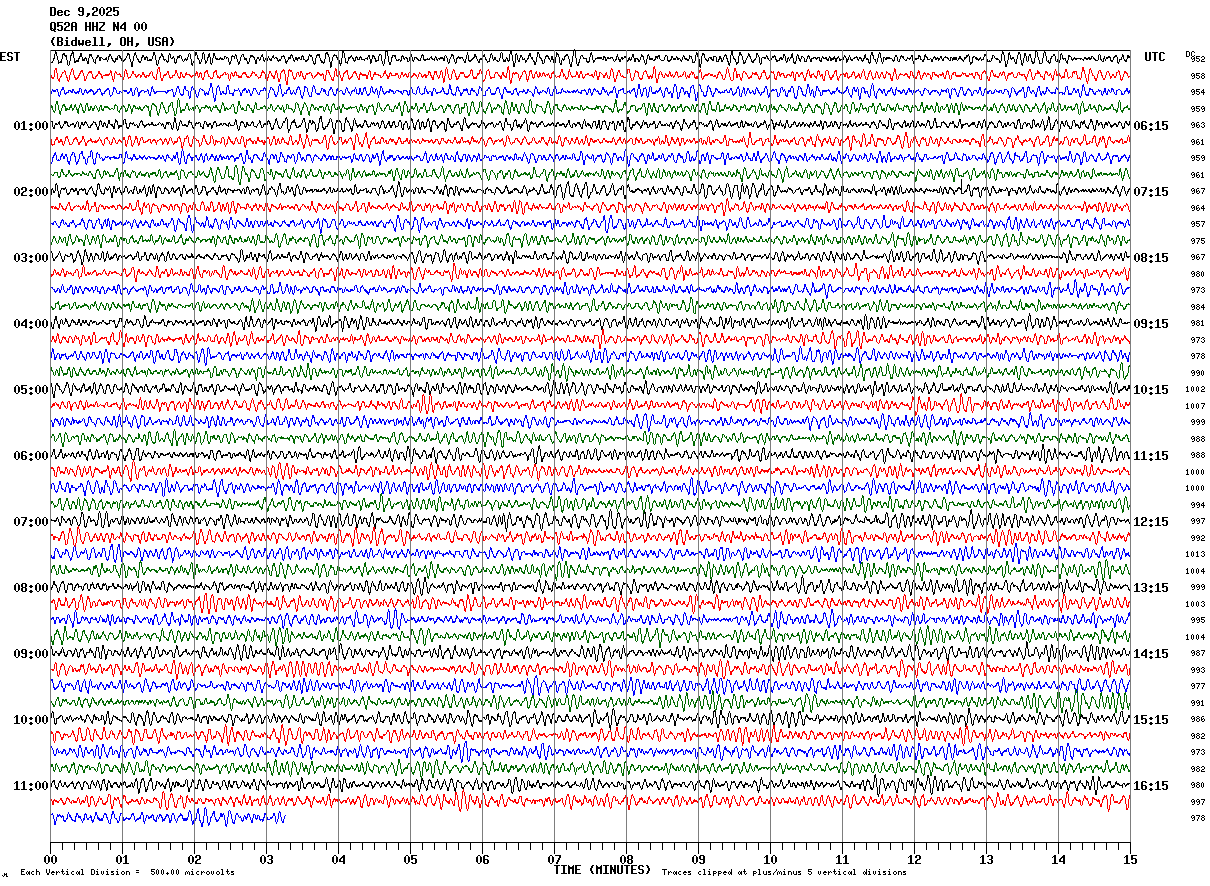Click minute tick label '10' on time axis
The width and height of the screenshot is (1210, 886).
(770, 859)
